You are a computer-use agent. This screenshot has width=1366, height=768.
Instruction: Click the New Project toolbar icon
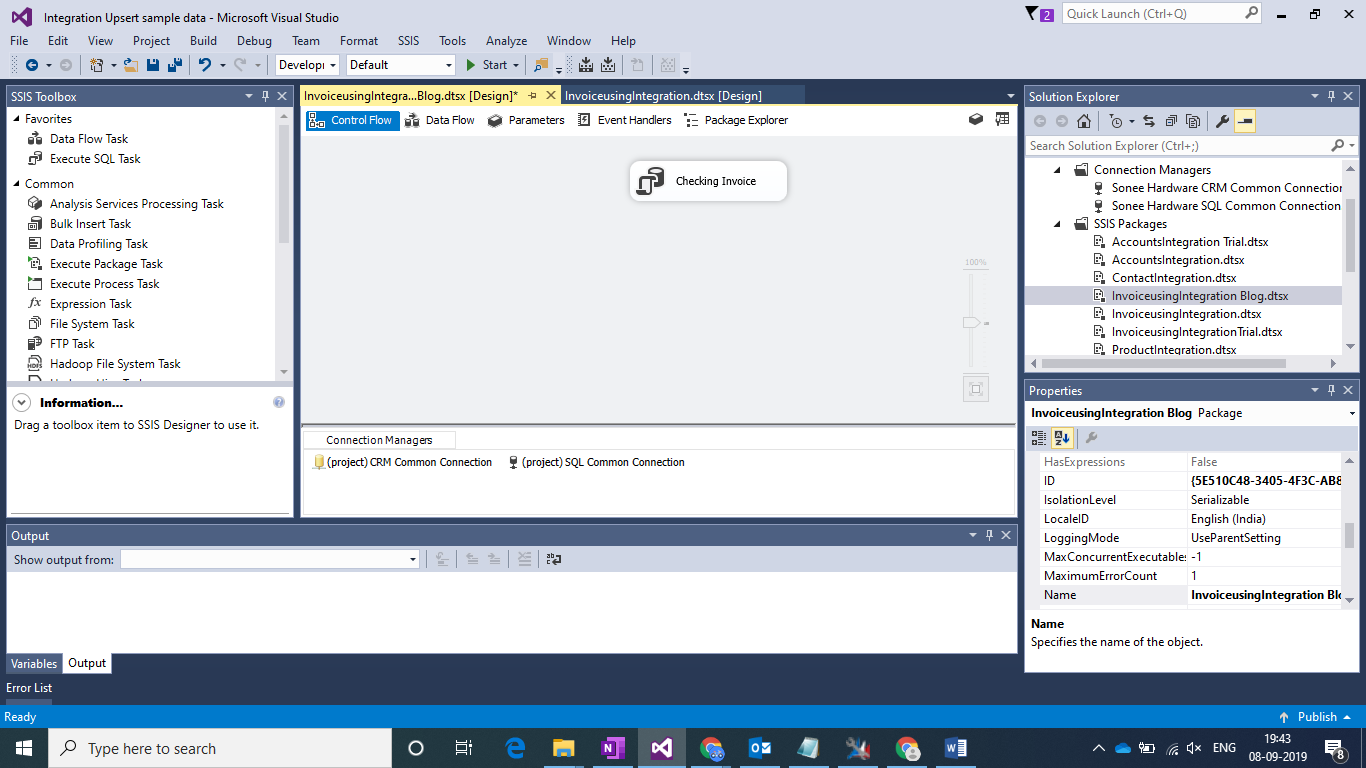tap(97, 65)
